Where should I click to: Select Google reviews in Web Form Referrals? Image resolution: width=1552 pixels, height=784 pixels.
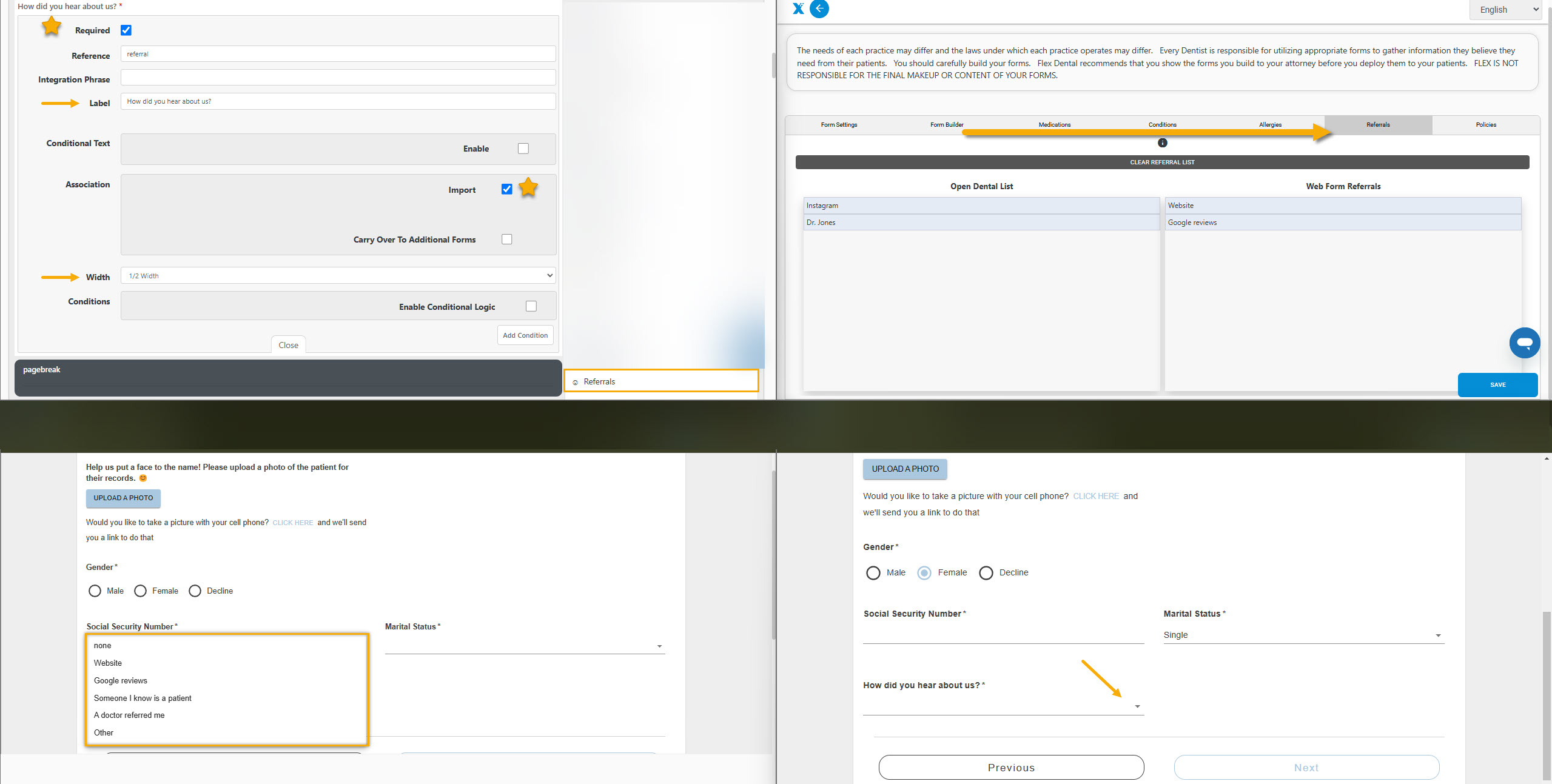pos(1343,223)
